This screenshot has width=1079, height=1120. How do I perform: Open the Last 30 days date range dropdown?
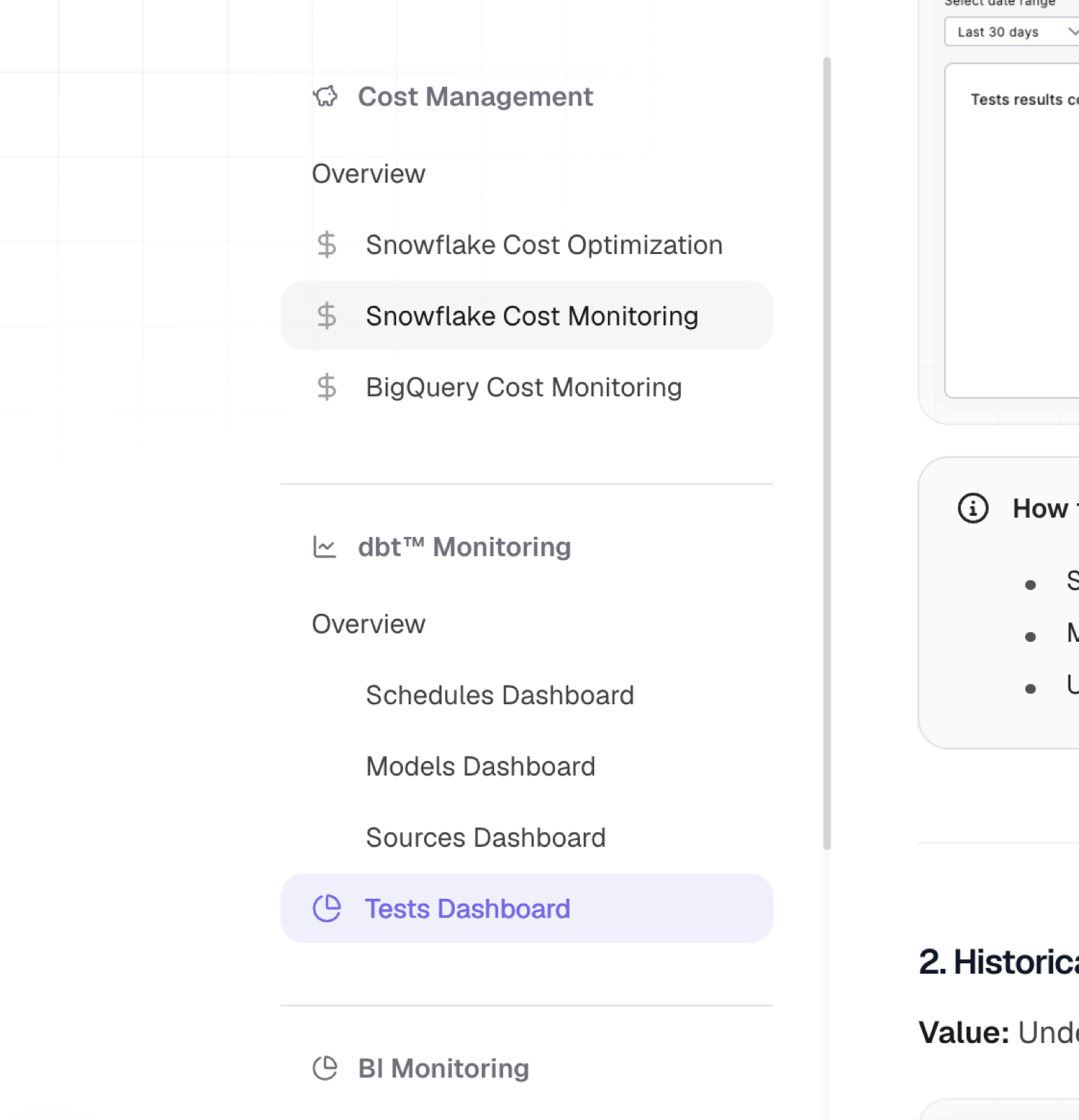(x=1012, y=32)
